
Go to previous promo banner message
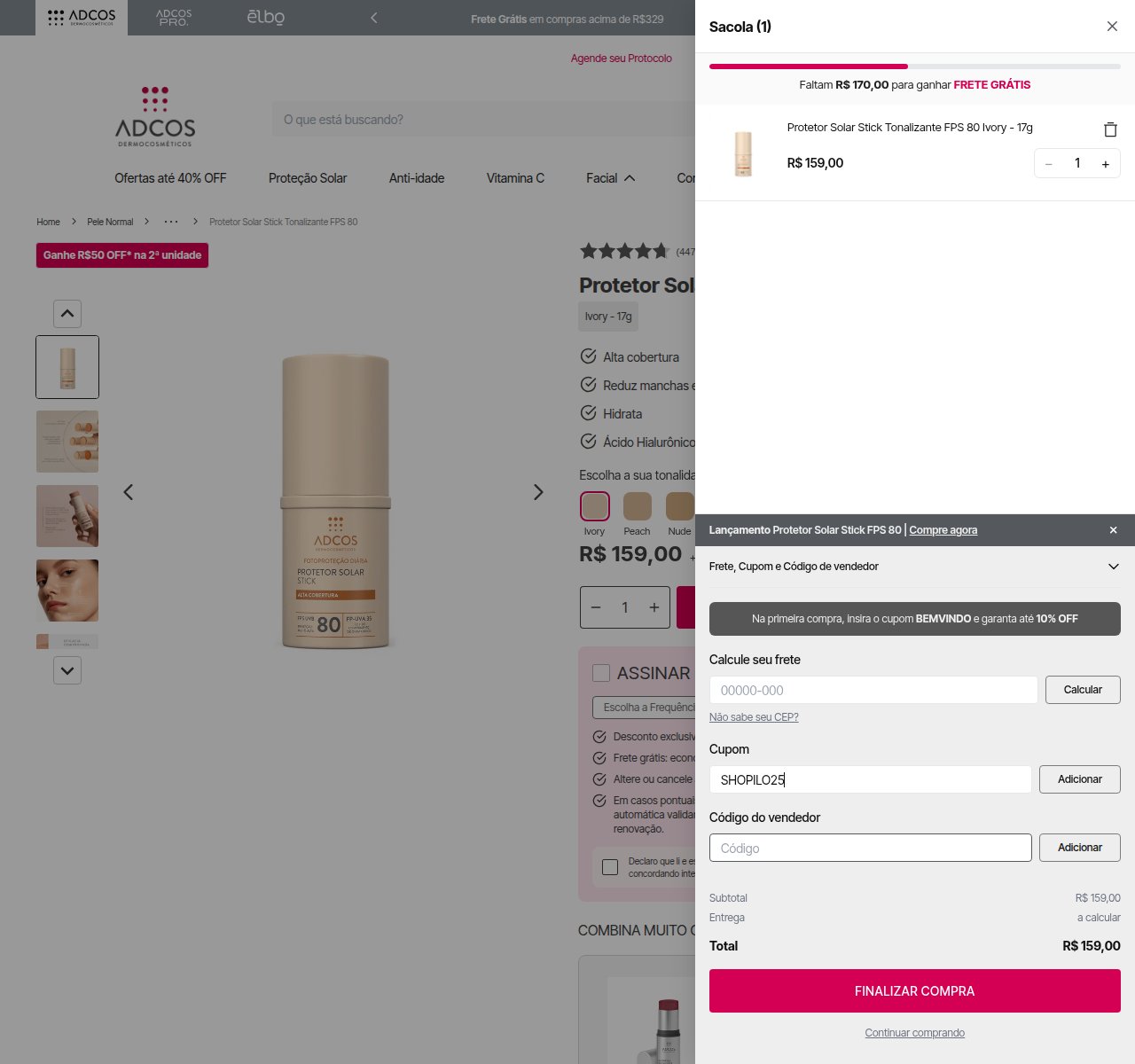tap(374, 18)
